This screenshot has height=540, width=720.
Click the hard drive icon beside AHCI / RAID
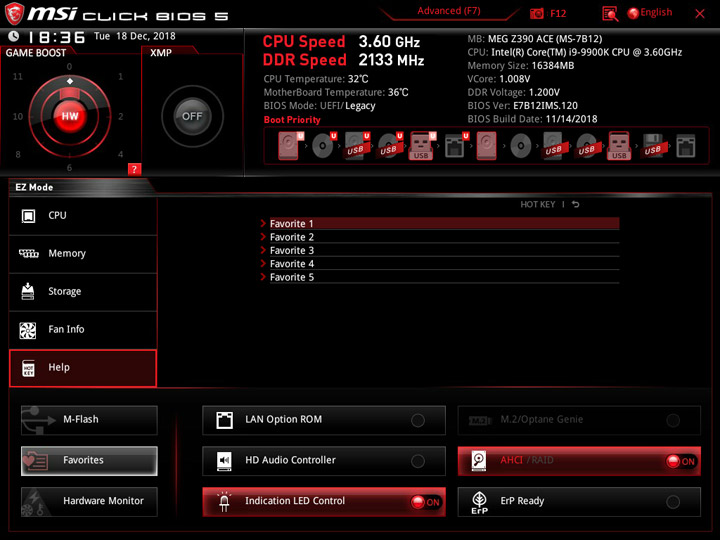[479, 461]
